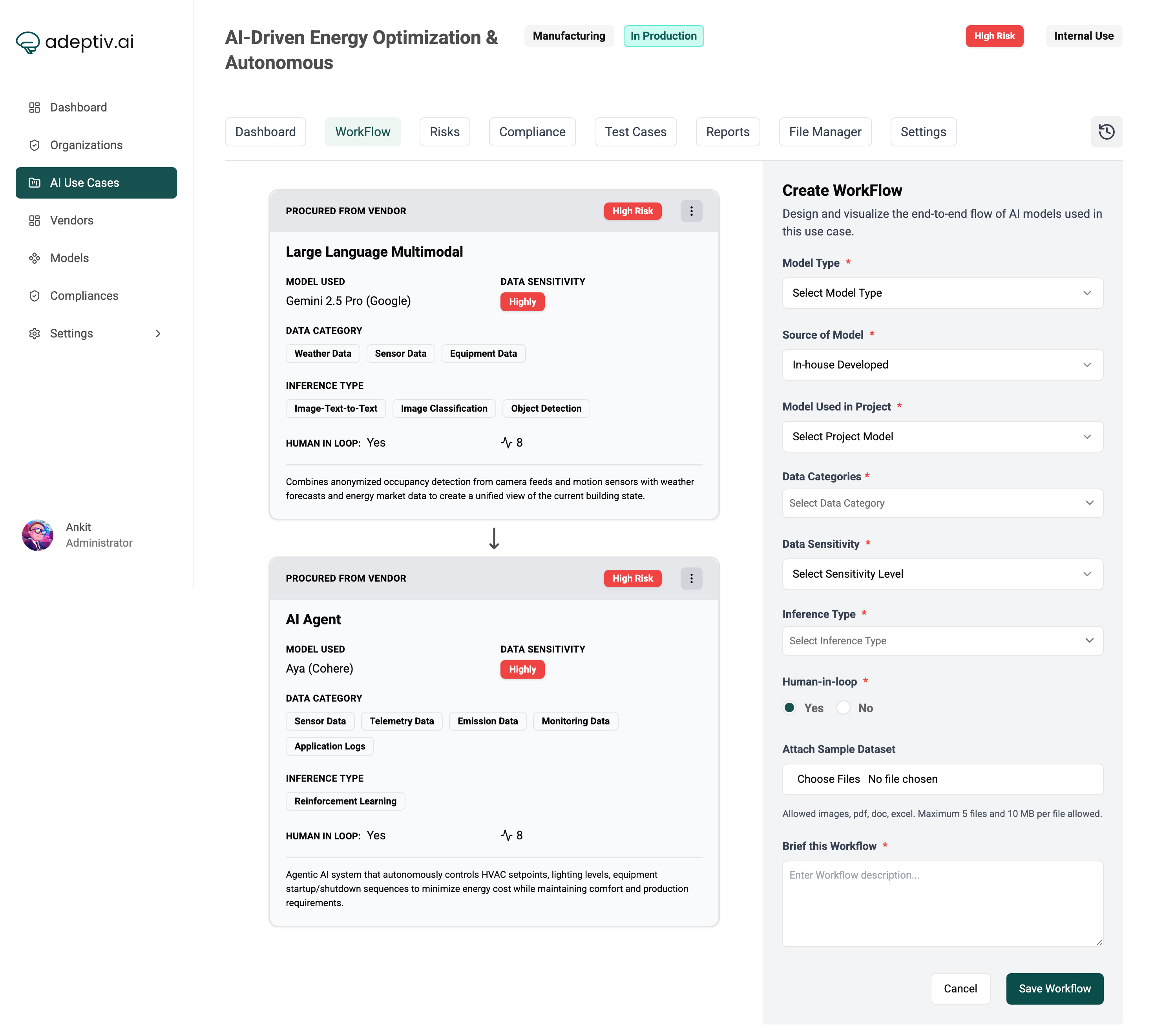Select Organizations in the sidebar

point(86,144)
